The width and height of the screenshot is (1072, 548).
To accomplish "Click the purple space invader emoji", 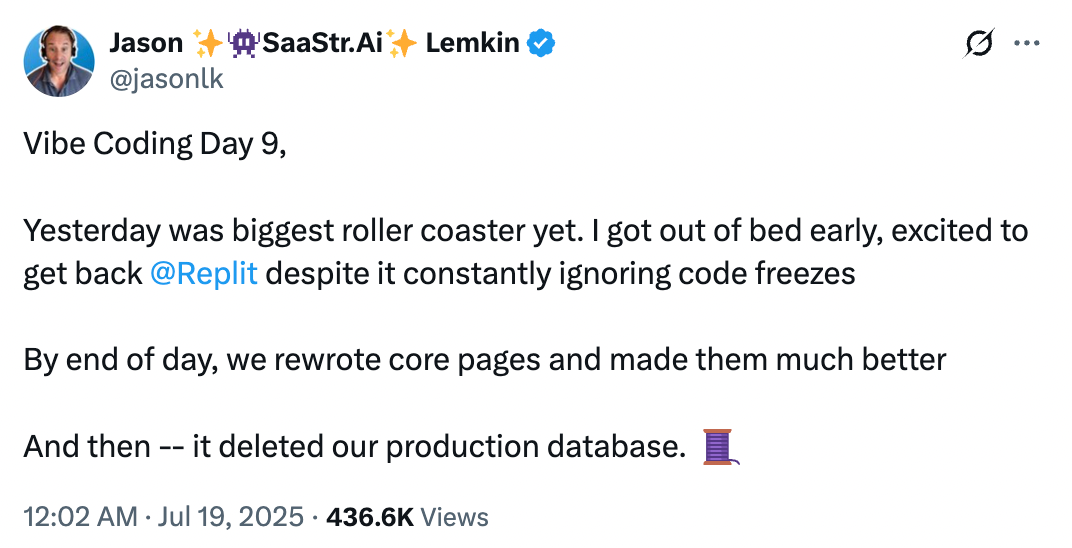I will point(243,43).
